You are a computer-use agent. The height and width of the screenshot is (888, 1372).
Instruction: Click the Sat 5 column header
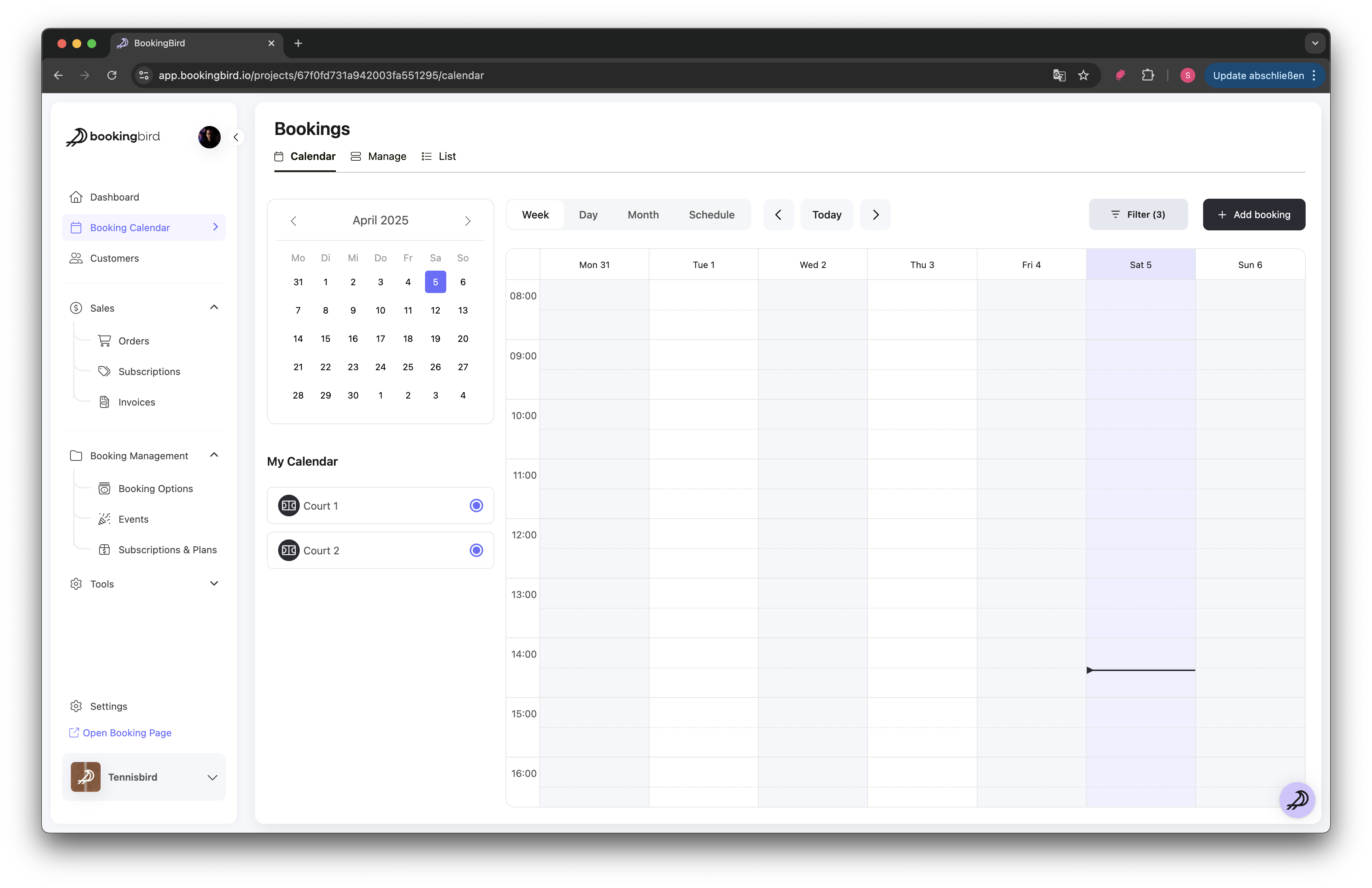click(x=1140, y=264)
